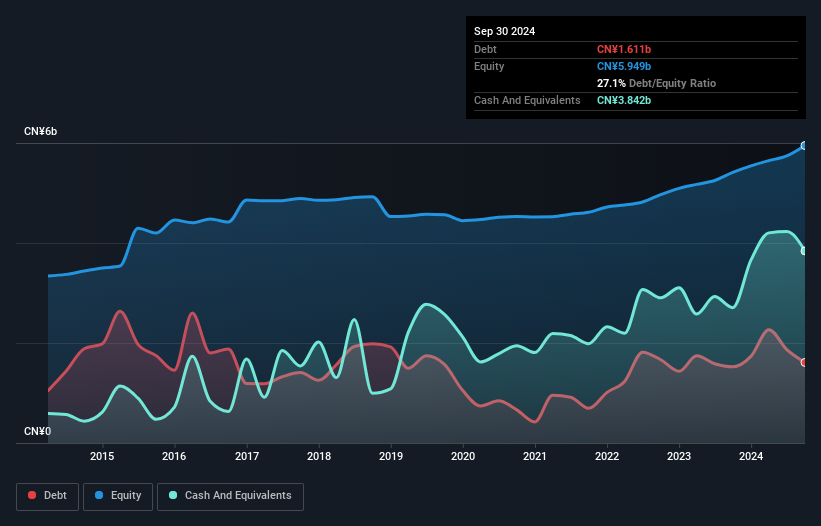Click the CN¥1.611b debt value
Screen dimensions: 821x526
pyautogui.click(x=624, y=49)
